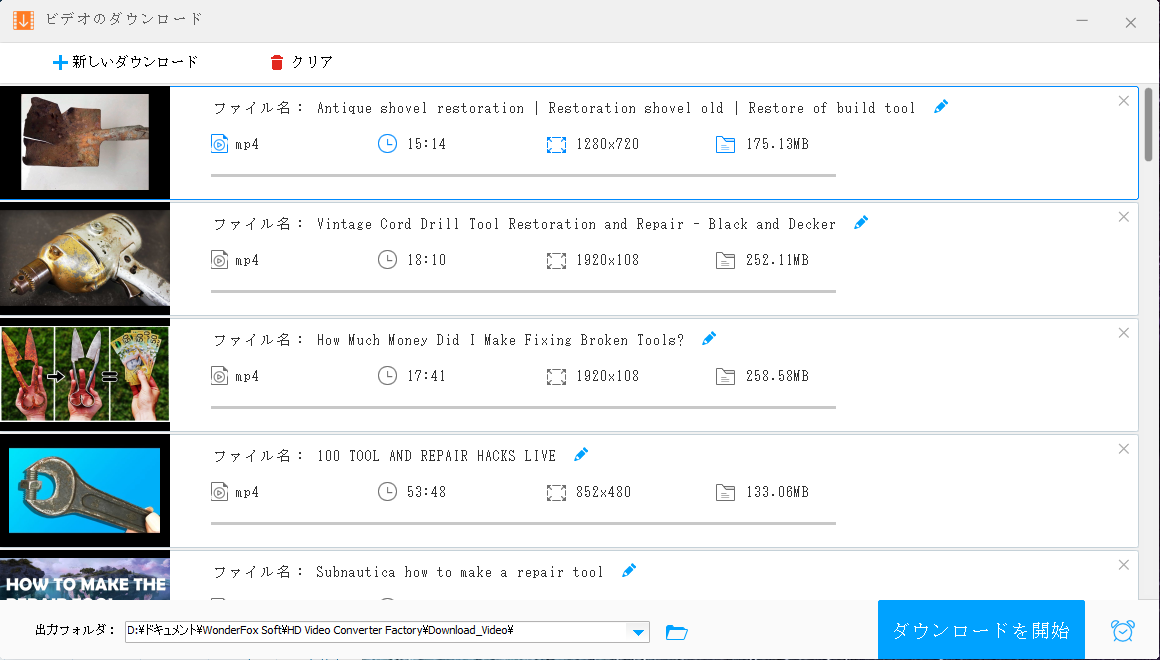Click the vertical scrollbar of download list
The width and height of the screenshot is (1160, 660).
(1149, 125)
